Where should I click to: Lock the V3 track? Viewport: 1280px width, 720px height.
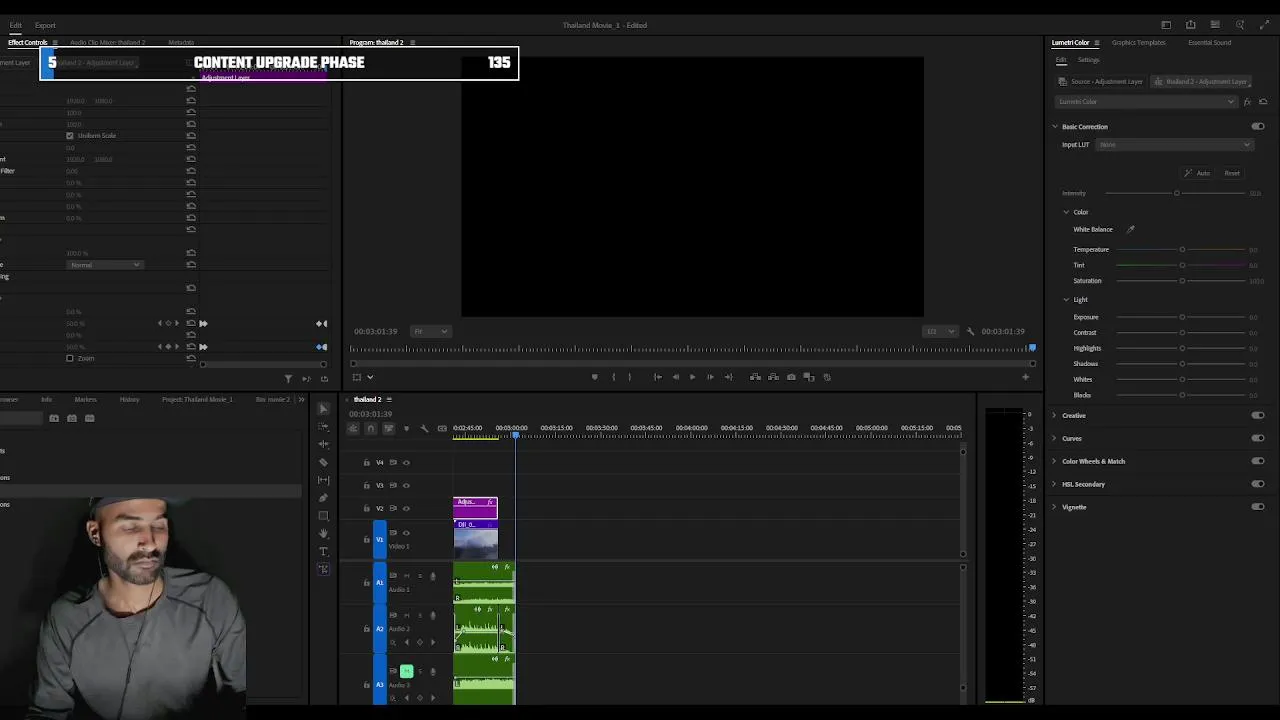[x=366, y=485]
